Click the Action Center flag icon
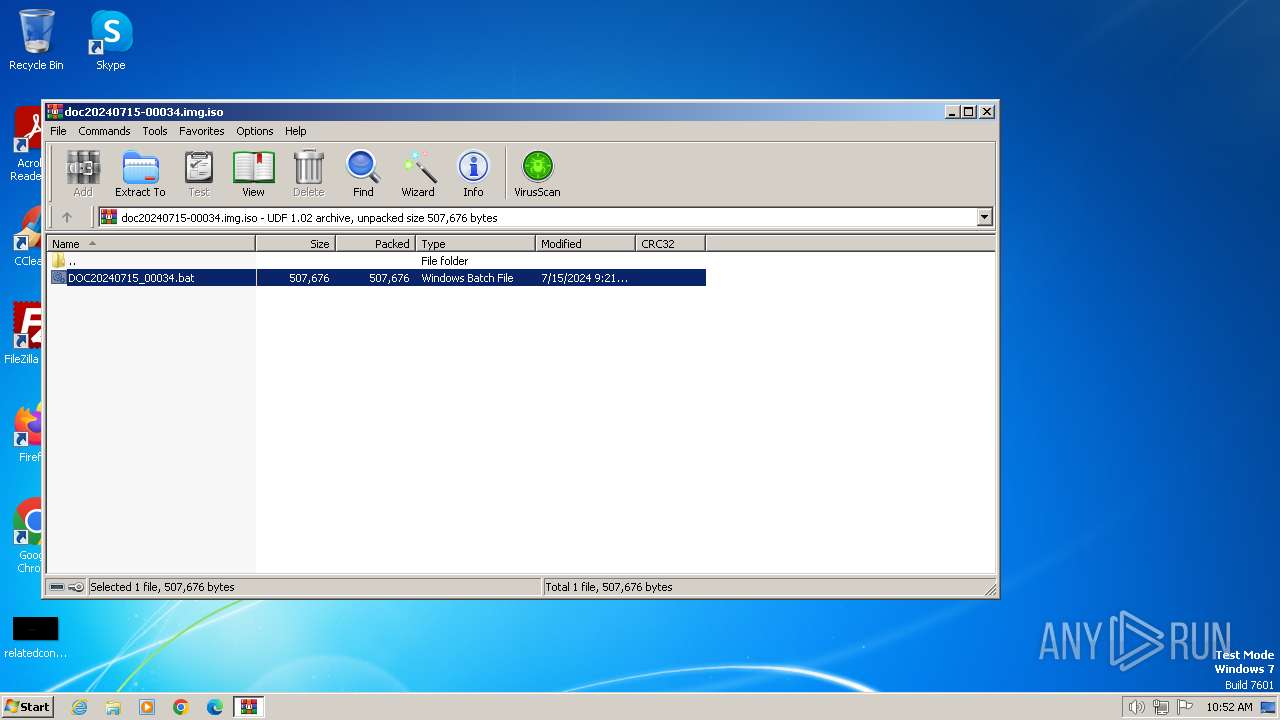Screen dimensions: 1280x720 point(1184,707)
